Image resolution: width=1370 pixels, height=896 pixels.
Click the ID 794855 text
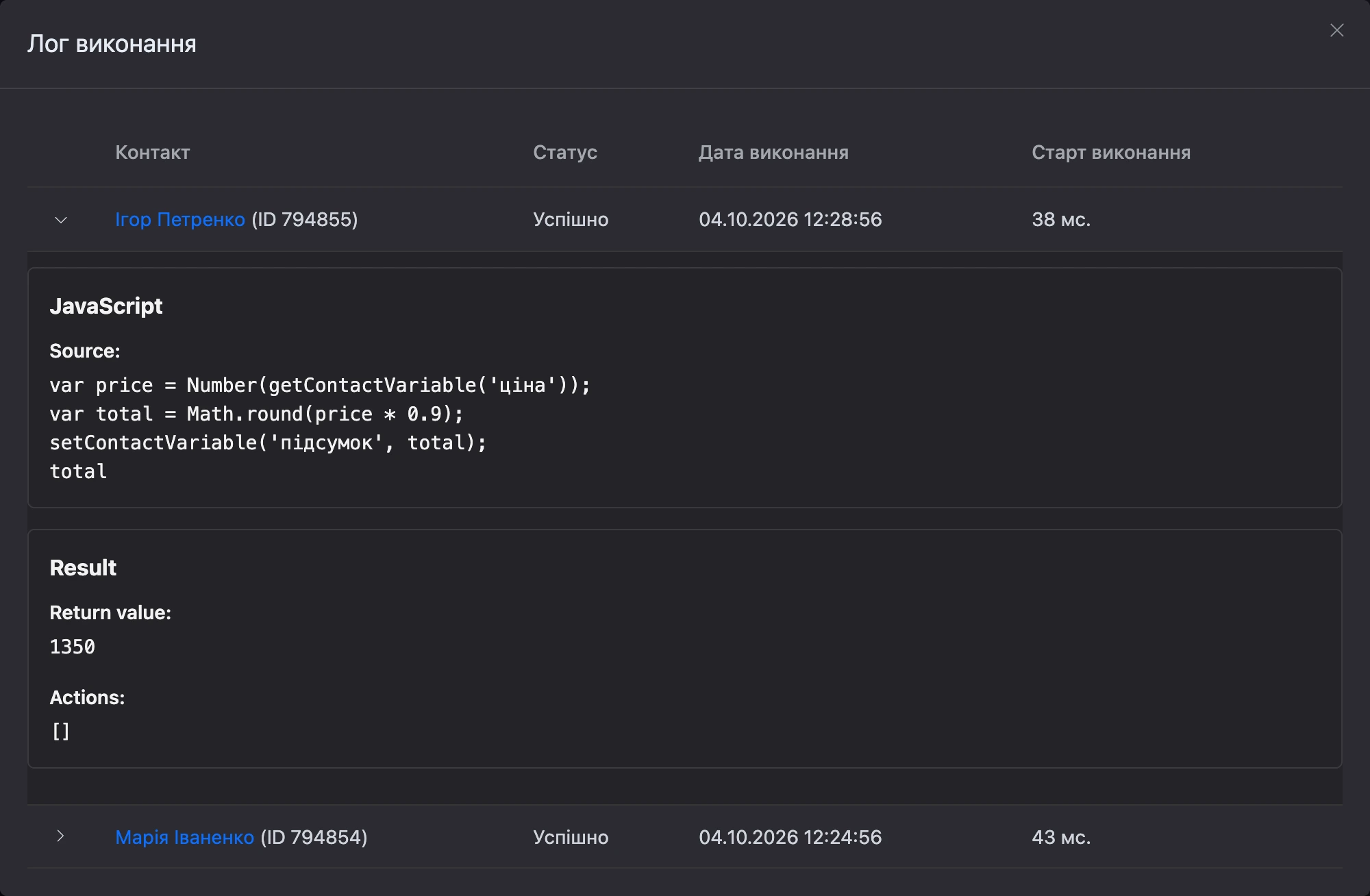305,219
